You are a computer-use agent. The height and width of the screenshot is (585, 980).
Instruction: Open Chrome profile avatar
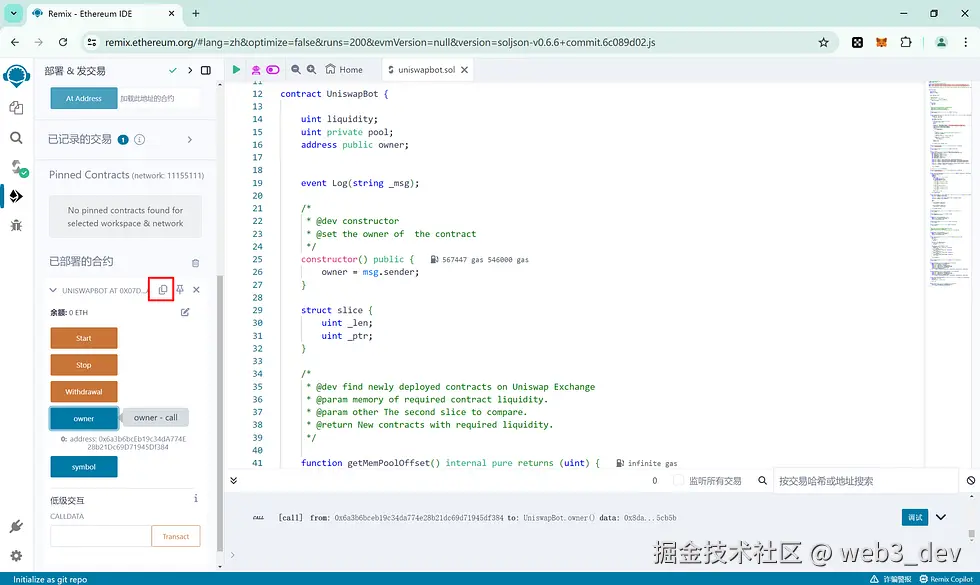point(941,42)
